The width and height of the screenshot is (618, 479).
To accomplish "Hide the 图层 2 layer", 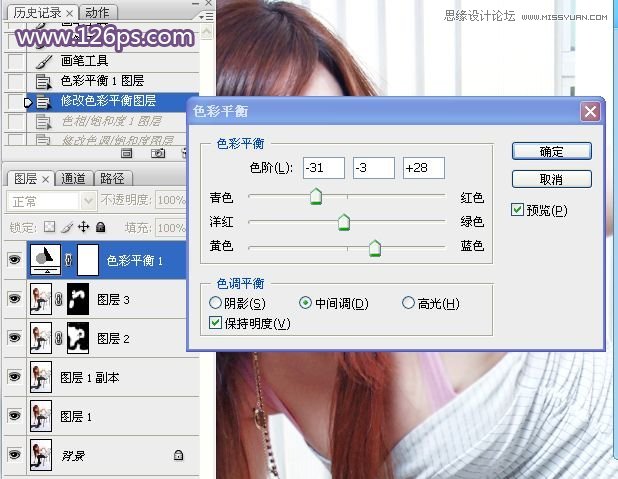I will [15, 337].
